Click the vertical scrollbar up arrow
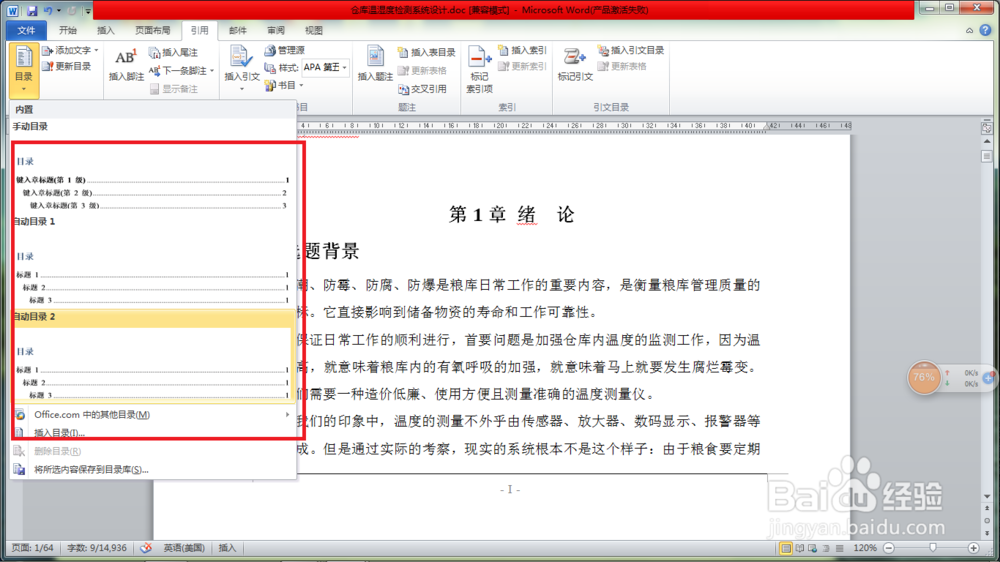1000x562 pixels. pyautogui.click(x=987, y=141)
